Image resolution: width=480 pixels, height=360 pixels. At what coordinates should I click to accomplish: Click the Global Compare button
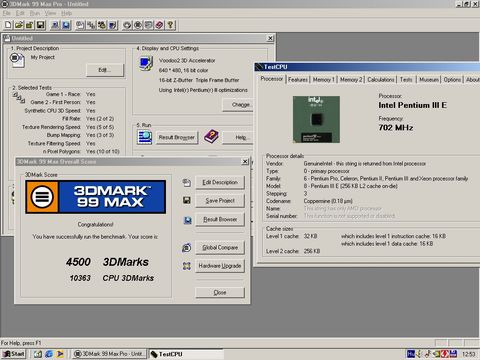220,248
